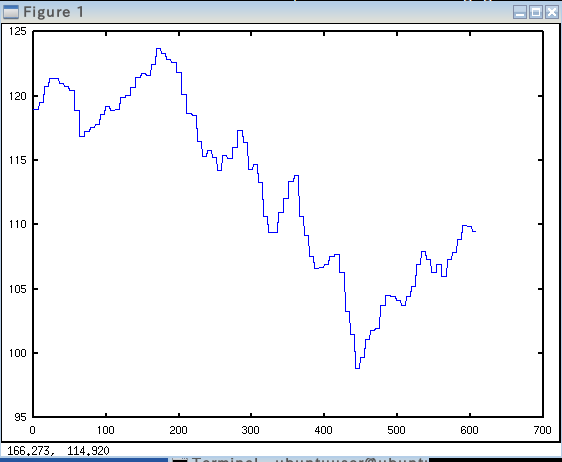The image size is (562, 462).
Task: Maximize the Figure 1 window
Action: pyautogui.click(x=536, y=12)
